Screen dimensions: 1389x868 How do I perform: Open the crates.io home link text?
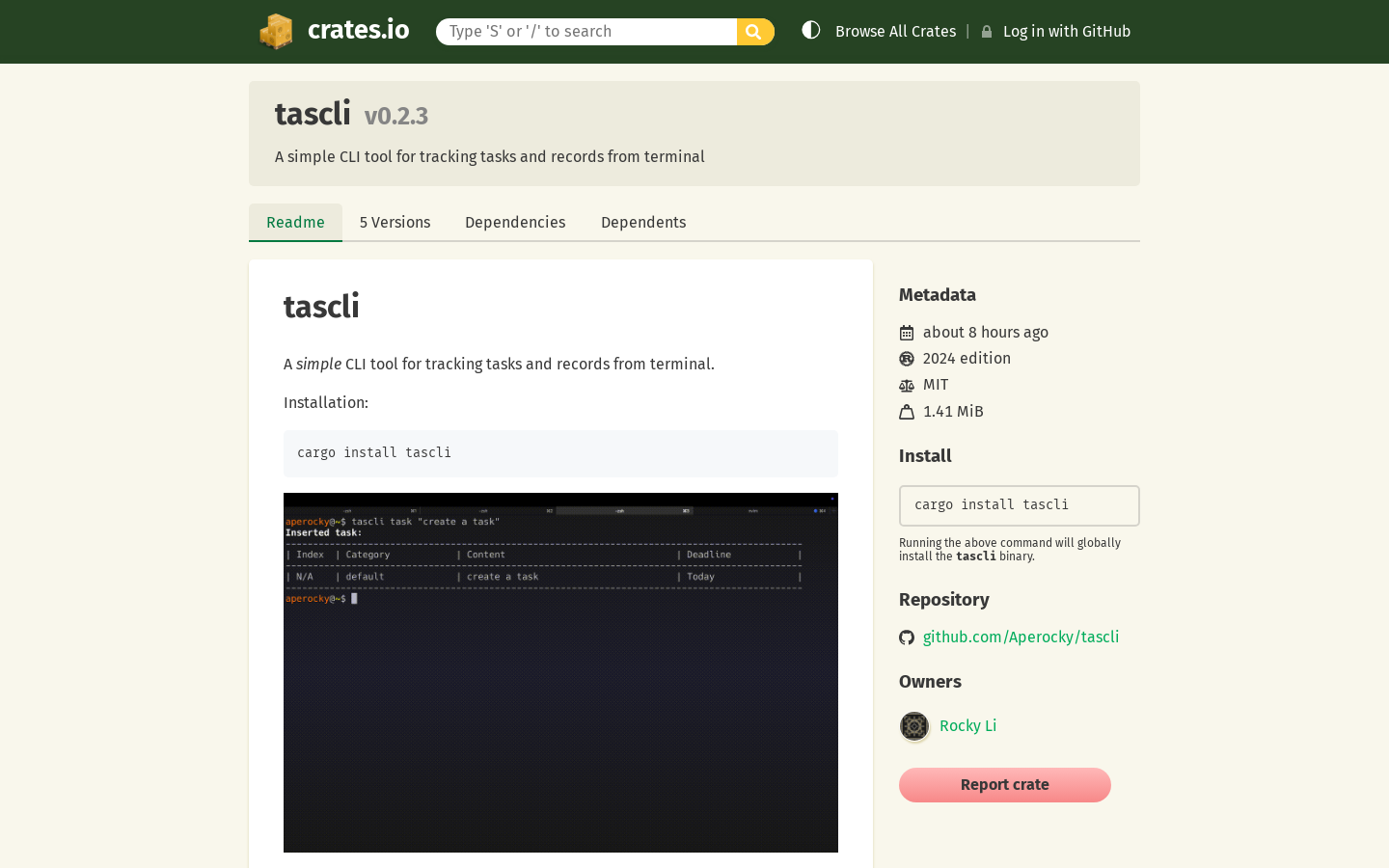tap(358, 31)
